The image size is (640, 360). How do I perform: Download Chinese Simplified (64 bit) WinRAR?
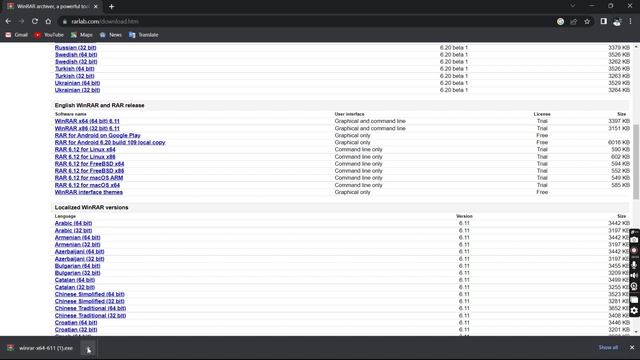pyautogui.click(x=89, y=294)
